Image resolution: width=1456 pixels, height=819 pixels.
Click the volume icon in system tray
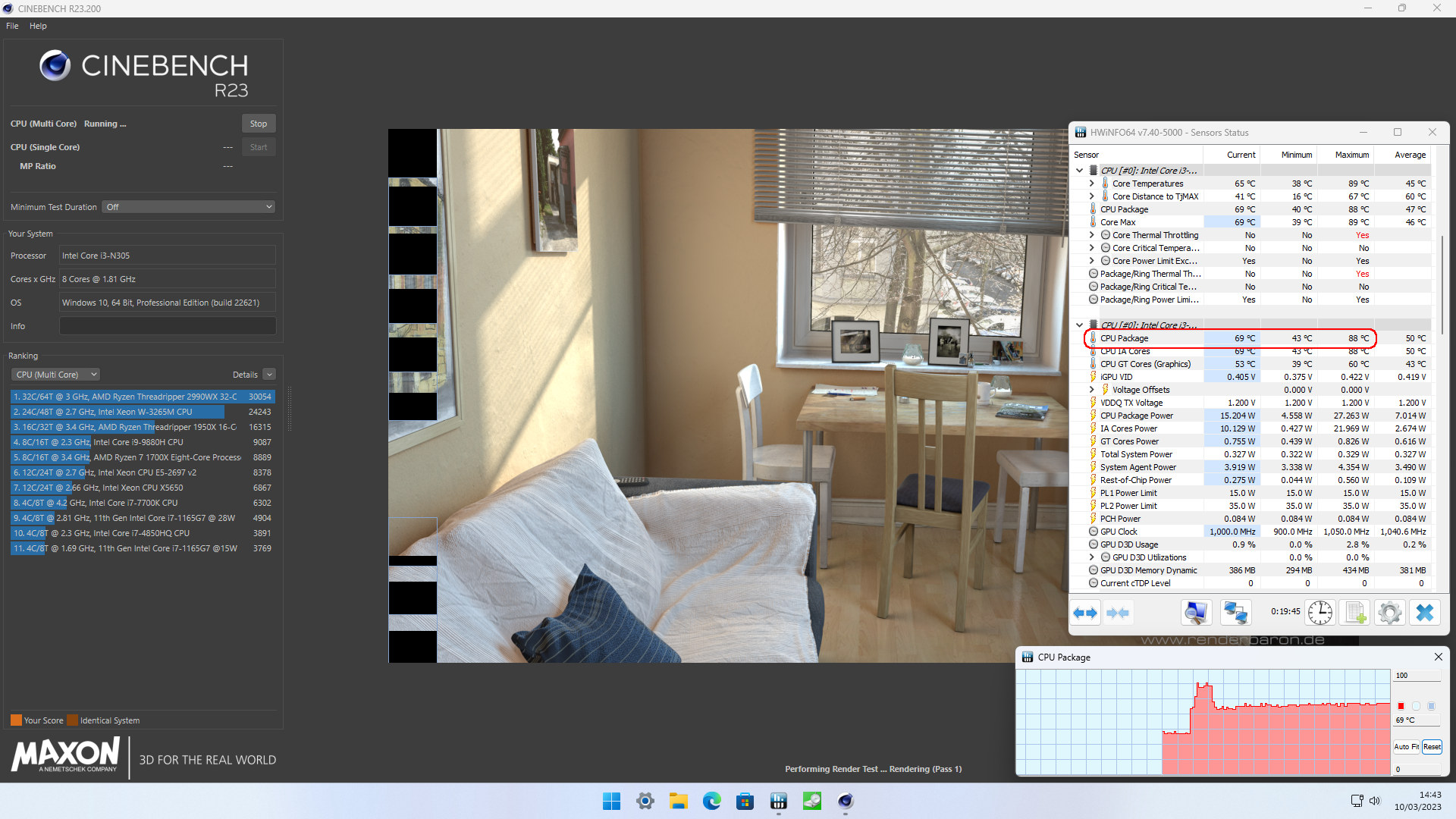click(1375, 801)
